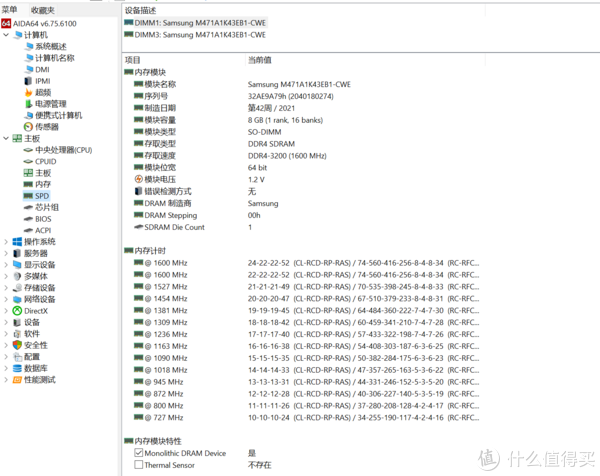Toggle the Thermal Sensor checkbox
The width and height of the screenshot is (600, 476).
(139, 465)
